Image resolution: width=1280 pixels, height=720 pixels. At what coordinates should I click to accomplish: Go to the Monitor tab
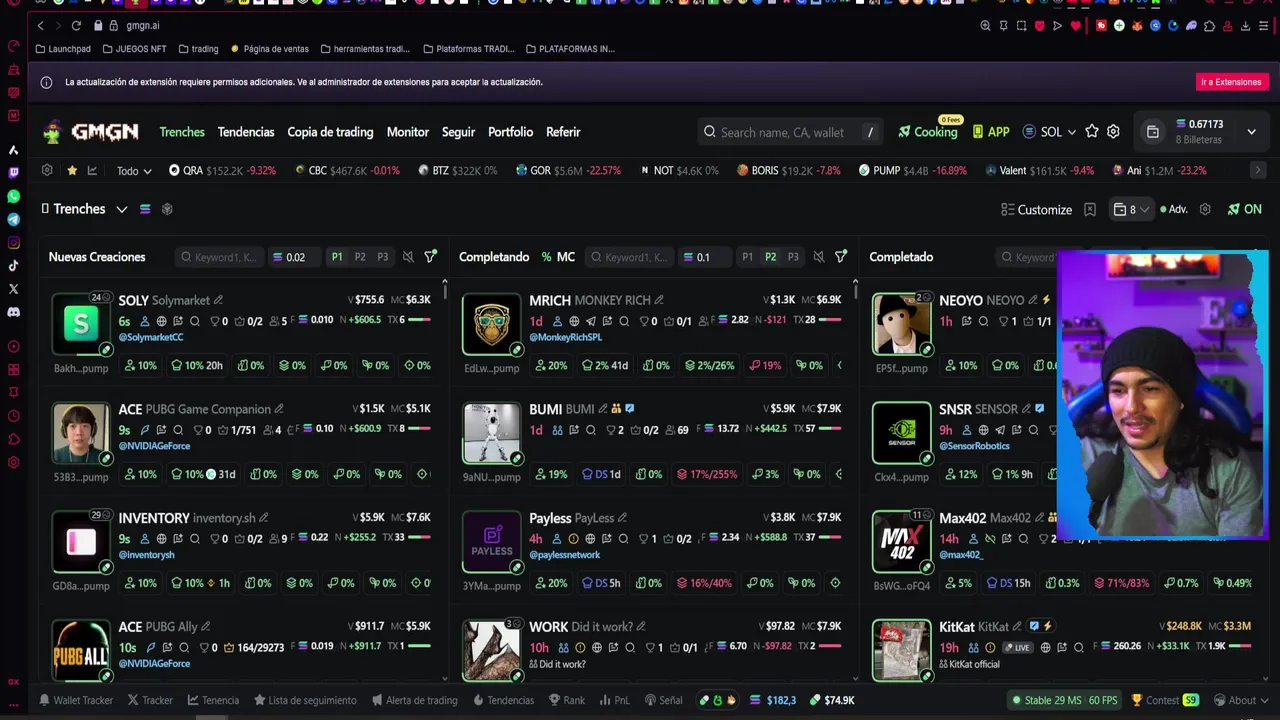408,132
